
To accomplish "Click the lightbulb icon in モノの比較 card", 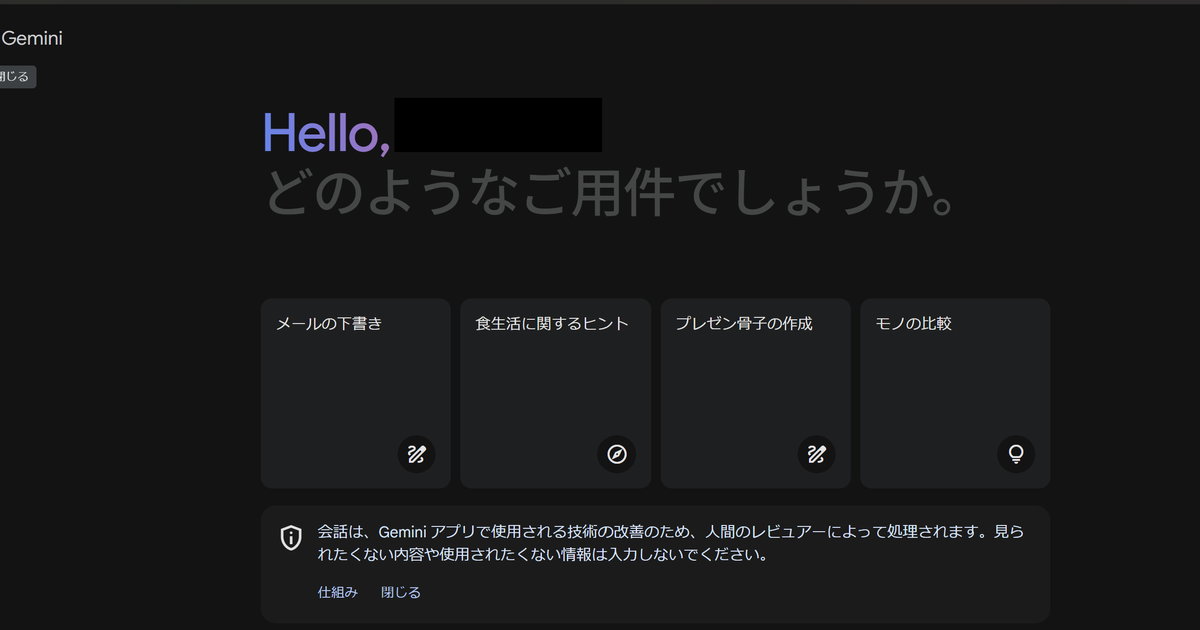I will (1016, 454).
